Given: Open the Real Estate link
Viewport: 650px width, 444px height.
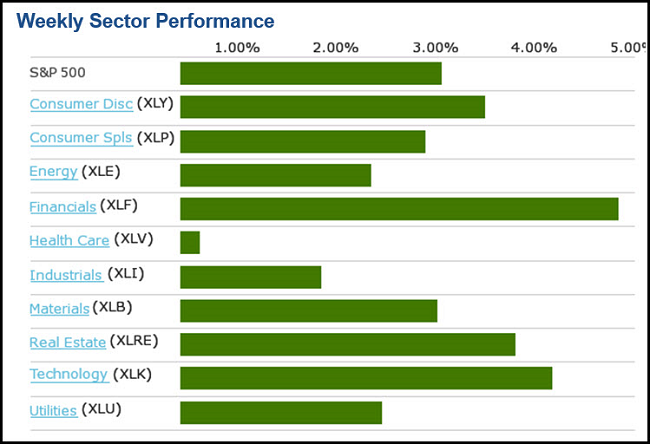Looking at the screenshot, I should tap(67, 342).
